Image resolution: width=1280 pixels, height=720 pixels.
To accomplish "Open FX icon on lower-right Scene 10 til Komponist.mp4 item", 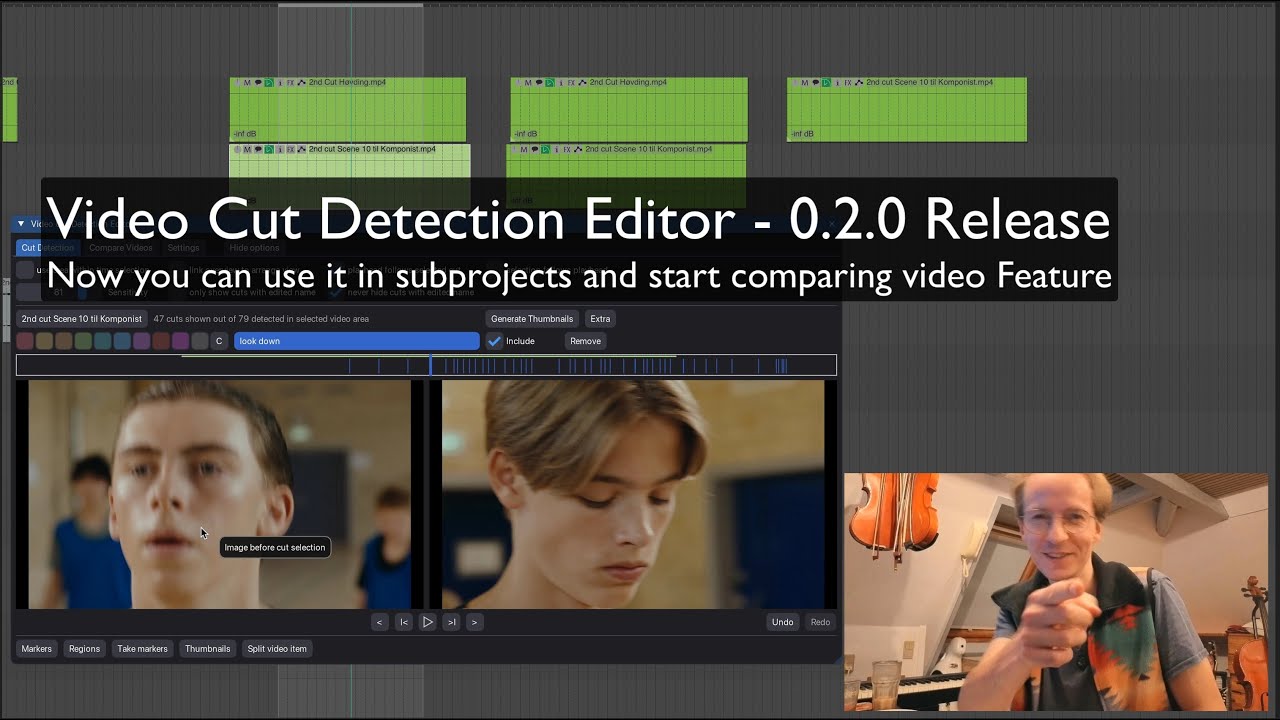I will pyautogui.click(x=567, y=149).
